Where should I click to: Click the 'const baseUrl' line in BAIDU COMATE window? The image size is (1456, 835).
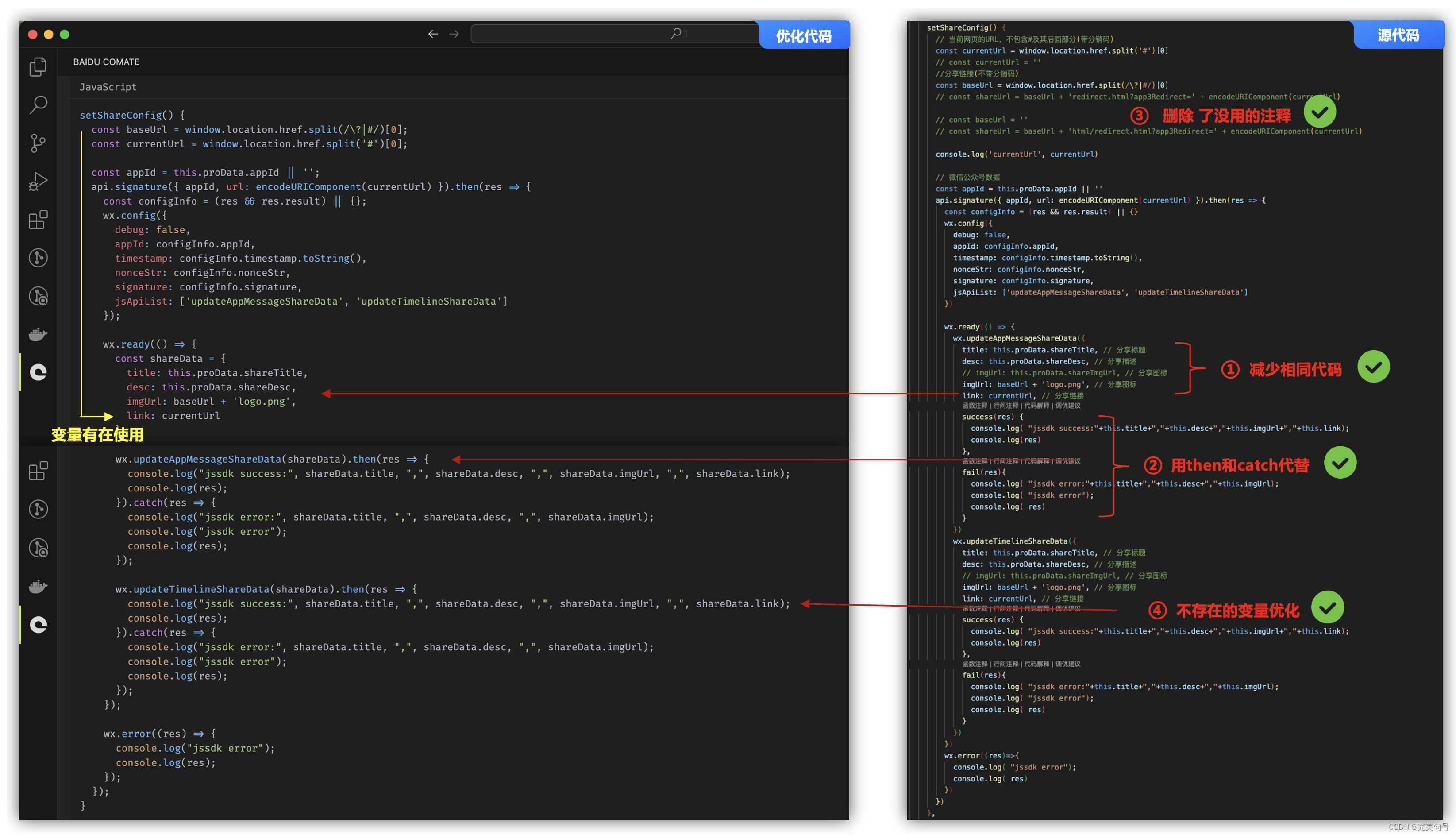coord(249,130)
